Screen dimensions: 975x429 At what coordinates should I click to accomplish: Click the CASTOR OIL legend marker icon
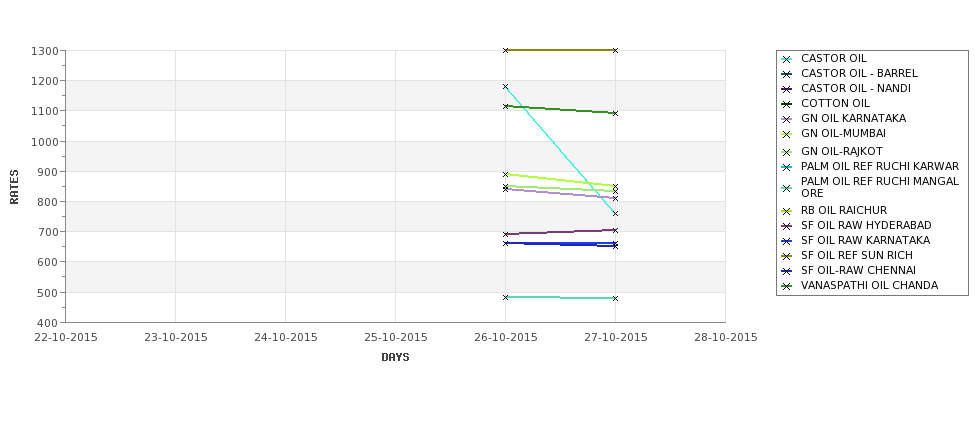[x=787, y=59]
